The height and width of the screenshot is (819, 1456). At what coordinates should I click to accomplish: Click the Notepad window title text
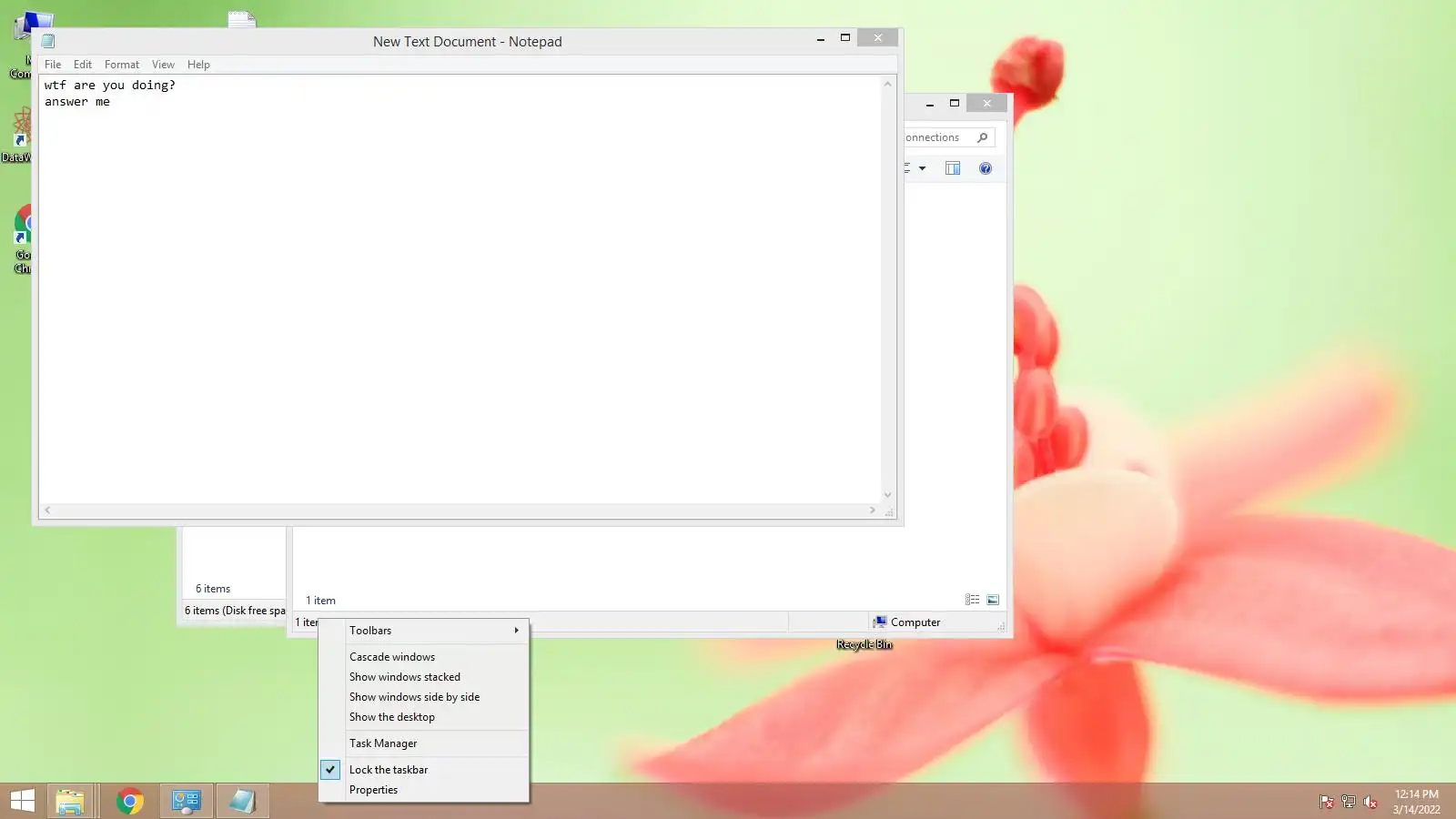click(468, 42)
